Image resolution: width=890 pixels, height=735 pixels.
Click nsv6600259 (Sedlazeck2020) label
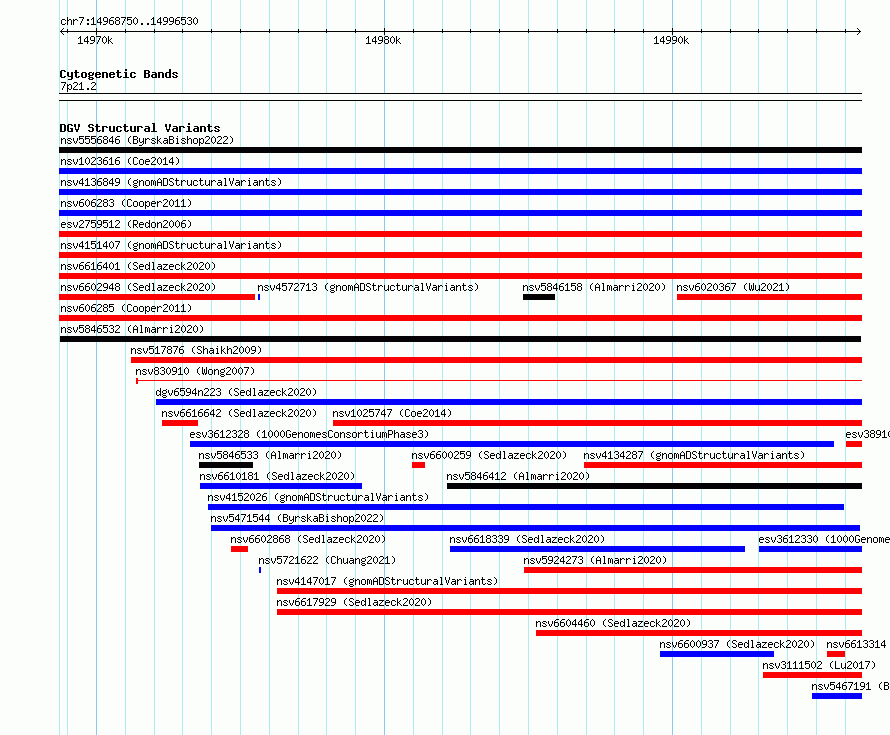click(x=489, y=455)
